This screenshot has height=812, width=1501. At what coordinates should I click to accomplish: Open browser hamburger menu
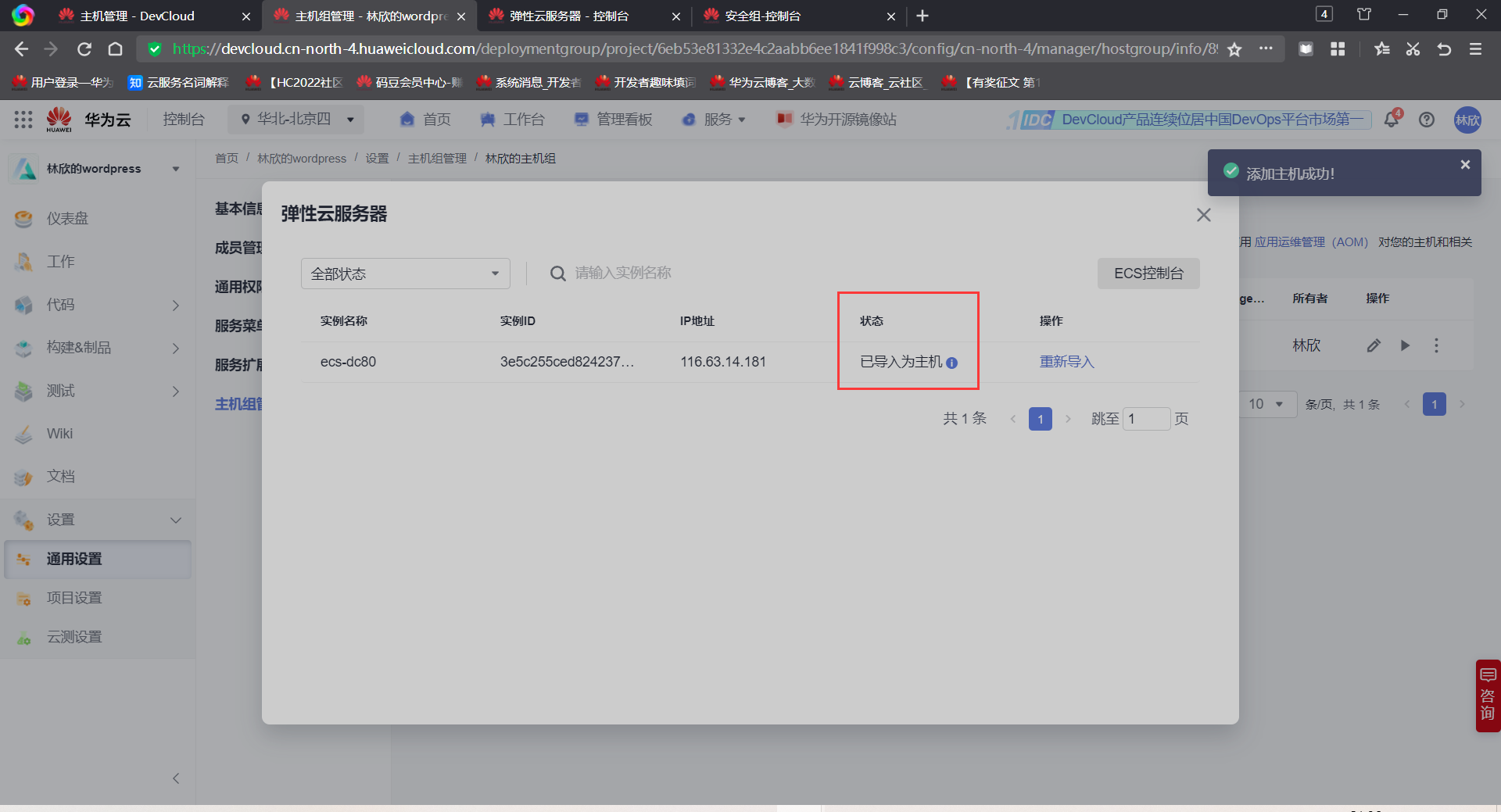click(x=1475, y=49)
